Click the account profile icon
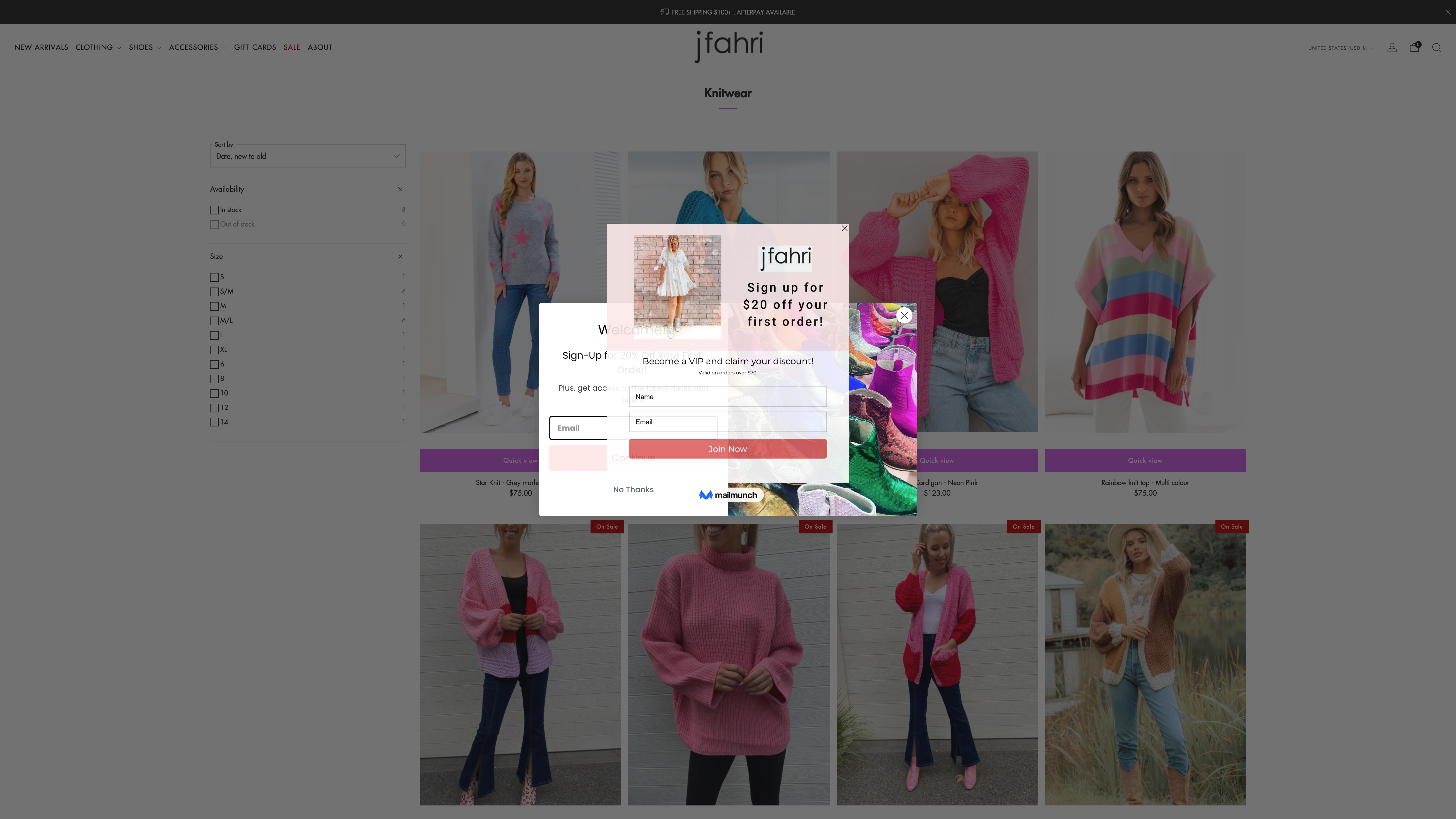The image size is (1456, 819). click(x=1392, y=47)
